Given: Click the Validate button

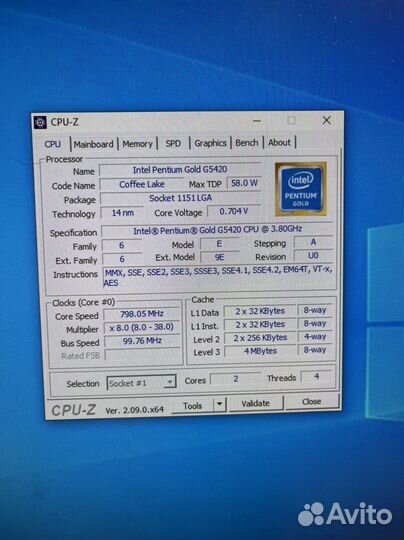Looking at the screenshot, I should click(x=256, y=403).
